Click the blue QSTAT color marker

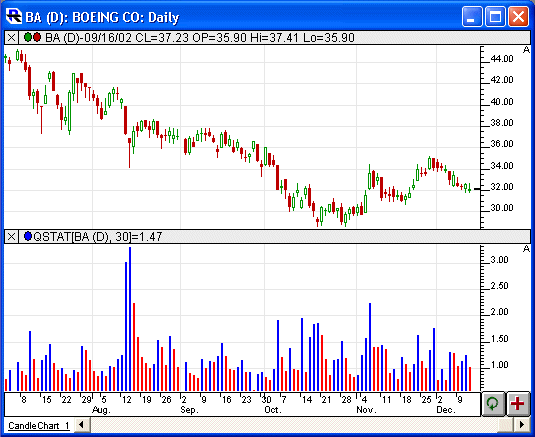click(x=28, y=236)
